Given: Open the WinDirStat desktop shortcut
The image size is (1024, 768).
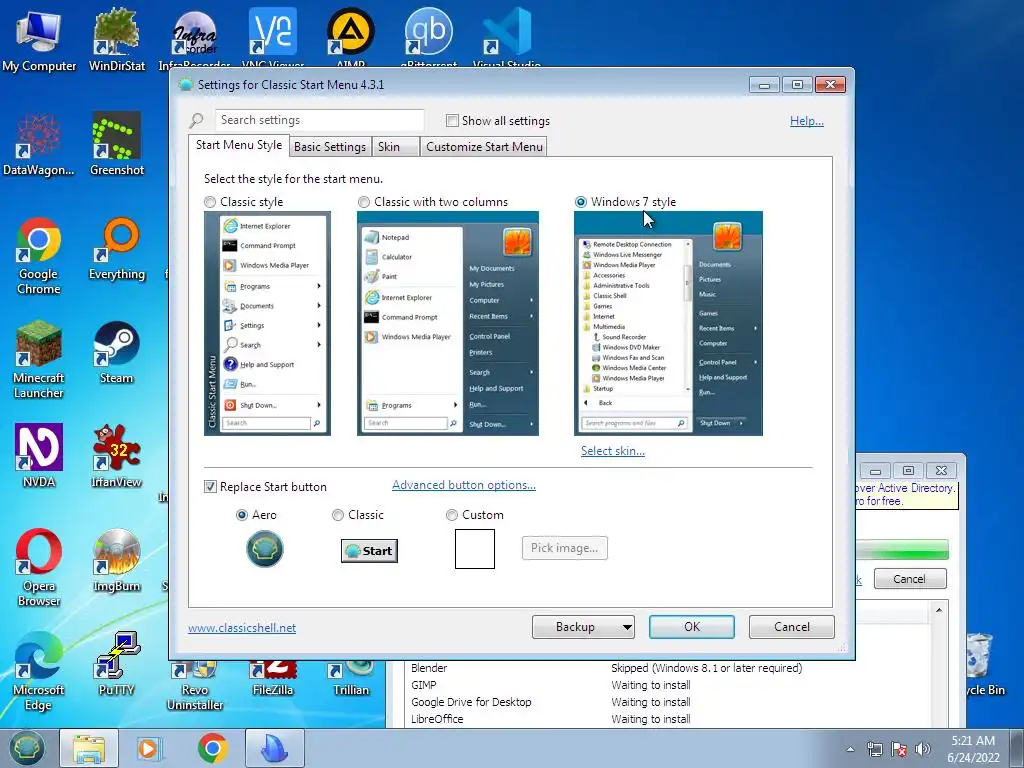Looking at the screenshot, I should (x=117, y=39).
